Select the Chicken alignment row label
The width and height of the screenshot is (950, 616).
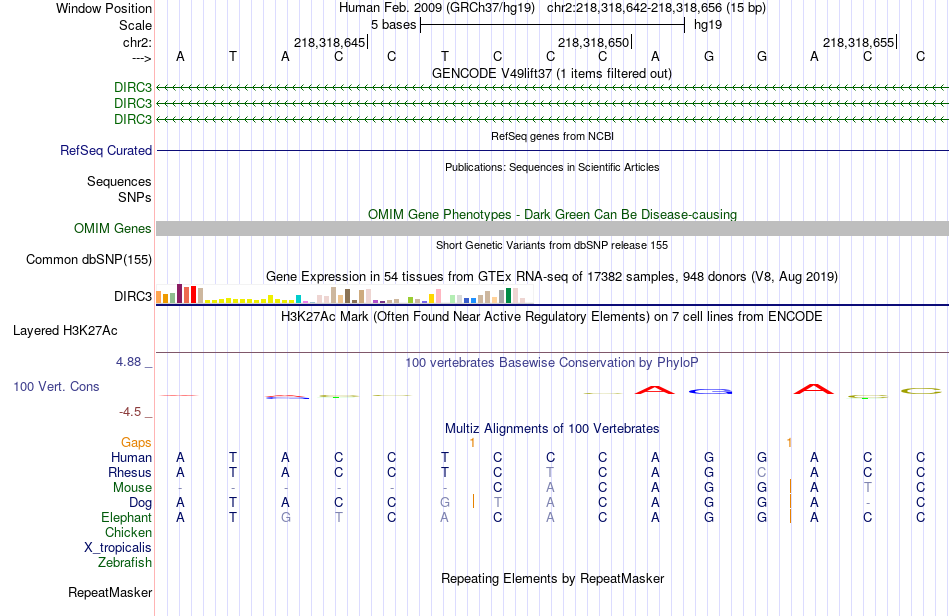128,532
